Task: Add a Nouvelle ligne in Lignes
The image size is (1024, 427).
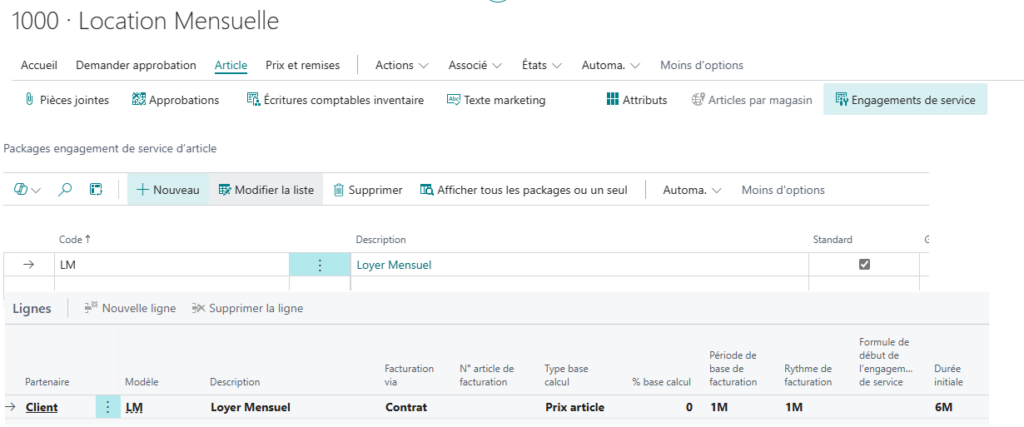Action: tap(130, 308)
